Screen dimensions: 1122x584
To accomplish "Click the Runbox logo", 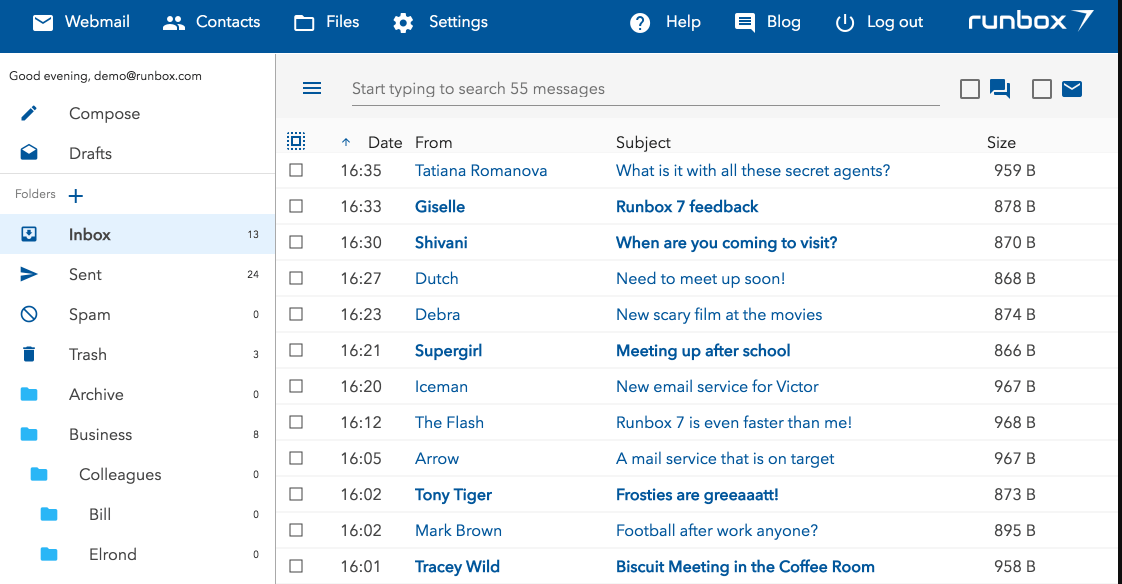I will [1031, 21].
